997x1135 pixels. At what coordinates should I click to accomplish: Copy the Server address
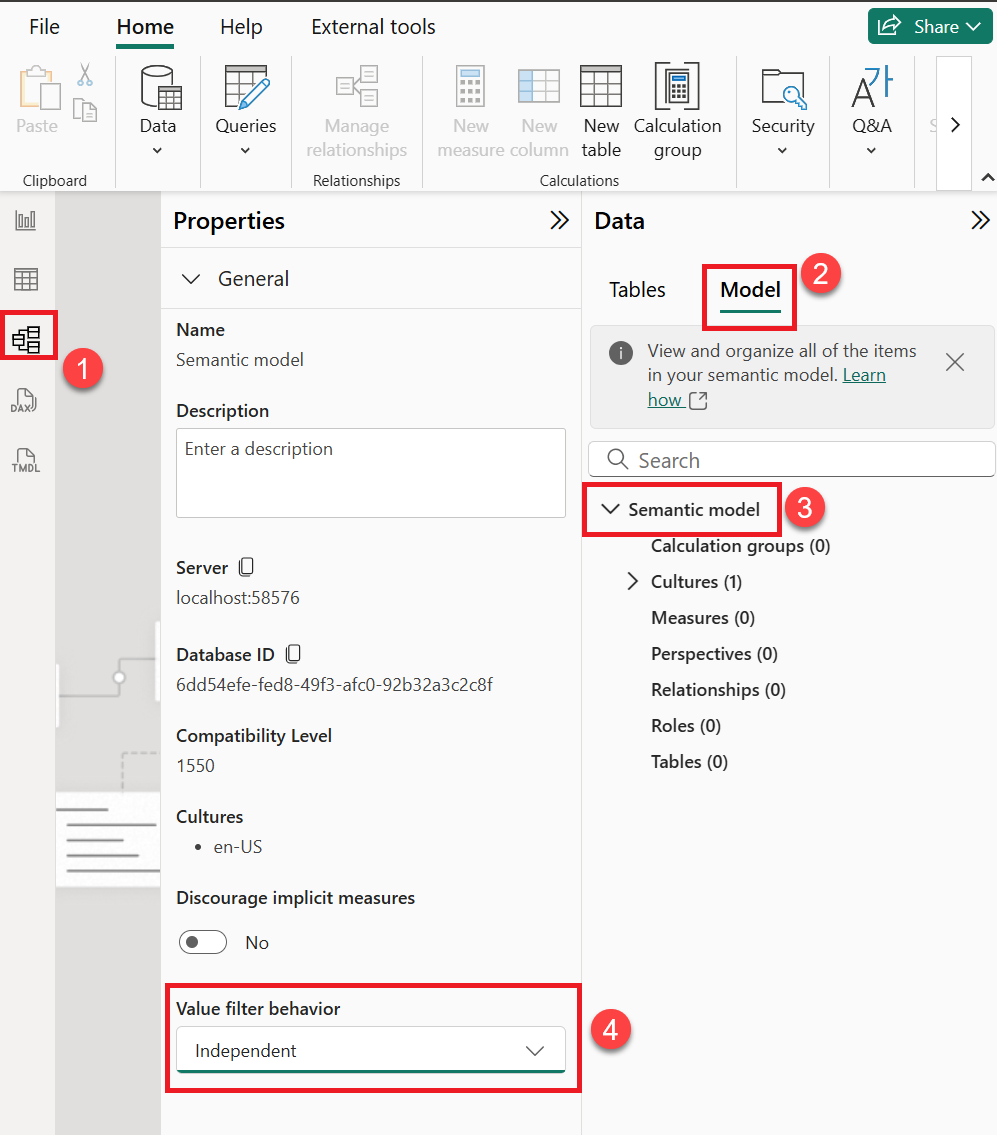246,567
